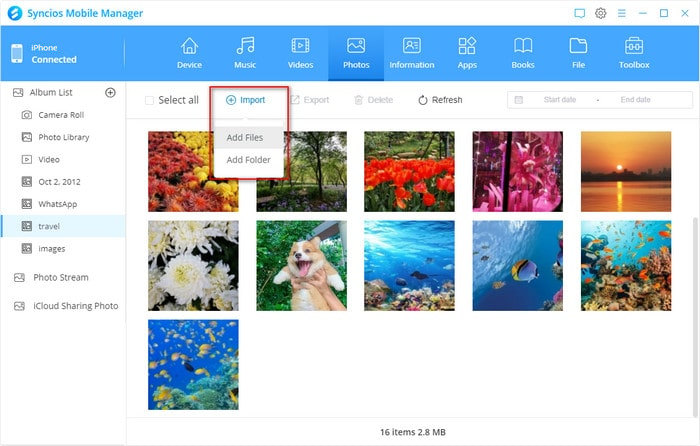Refresh the photo list
This screenshot has height=446, width=700.
tap(440, 100)
